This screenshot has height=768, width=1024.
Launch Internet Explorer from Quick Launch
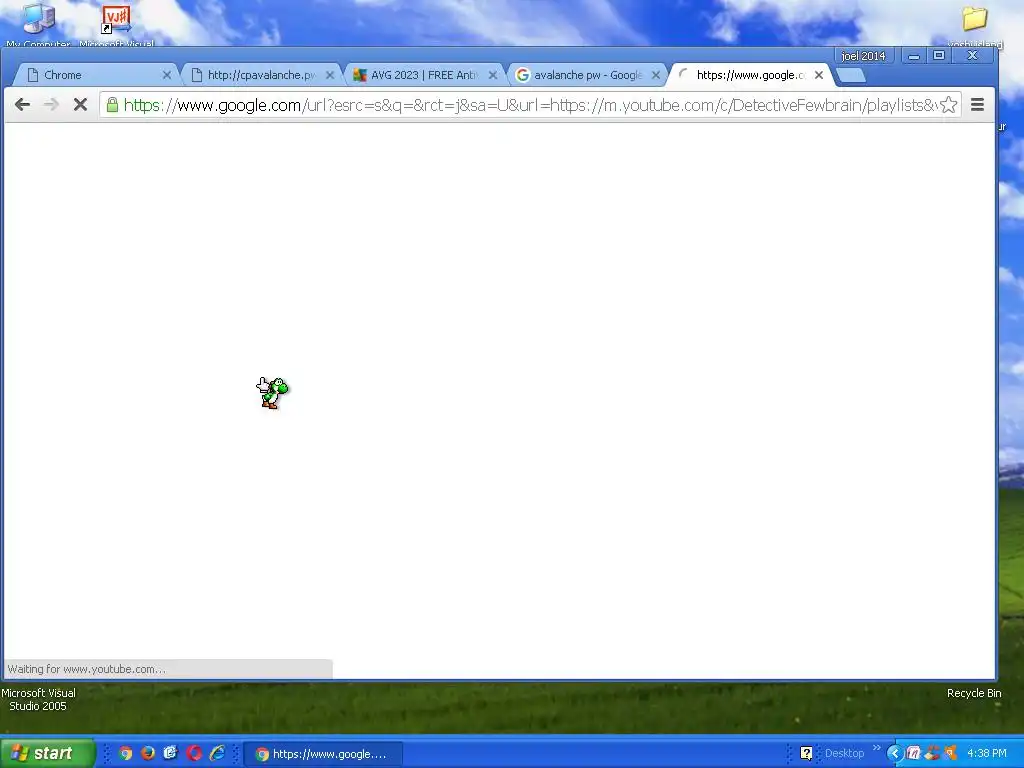coord(217,753)
